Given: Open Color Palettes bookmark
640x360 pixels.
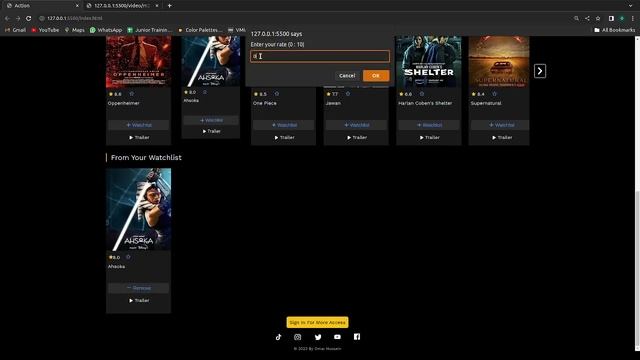Looking at the screenshot, I should click(x=200, y=30).
